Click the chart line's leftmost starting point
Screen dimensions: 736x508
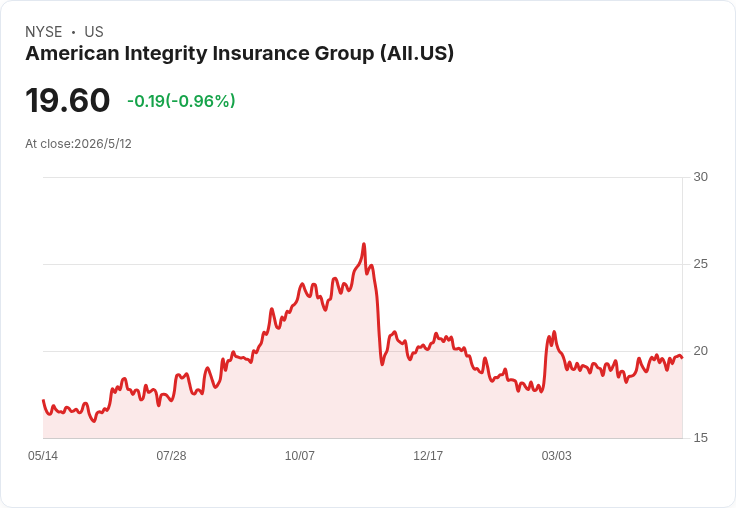point(43,400)
